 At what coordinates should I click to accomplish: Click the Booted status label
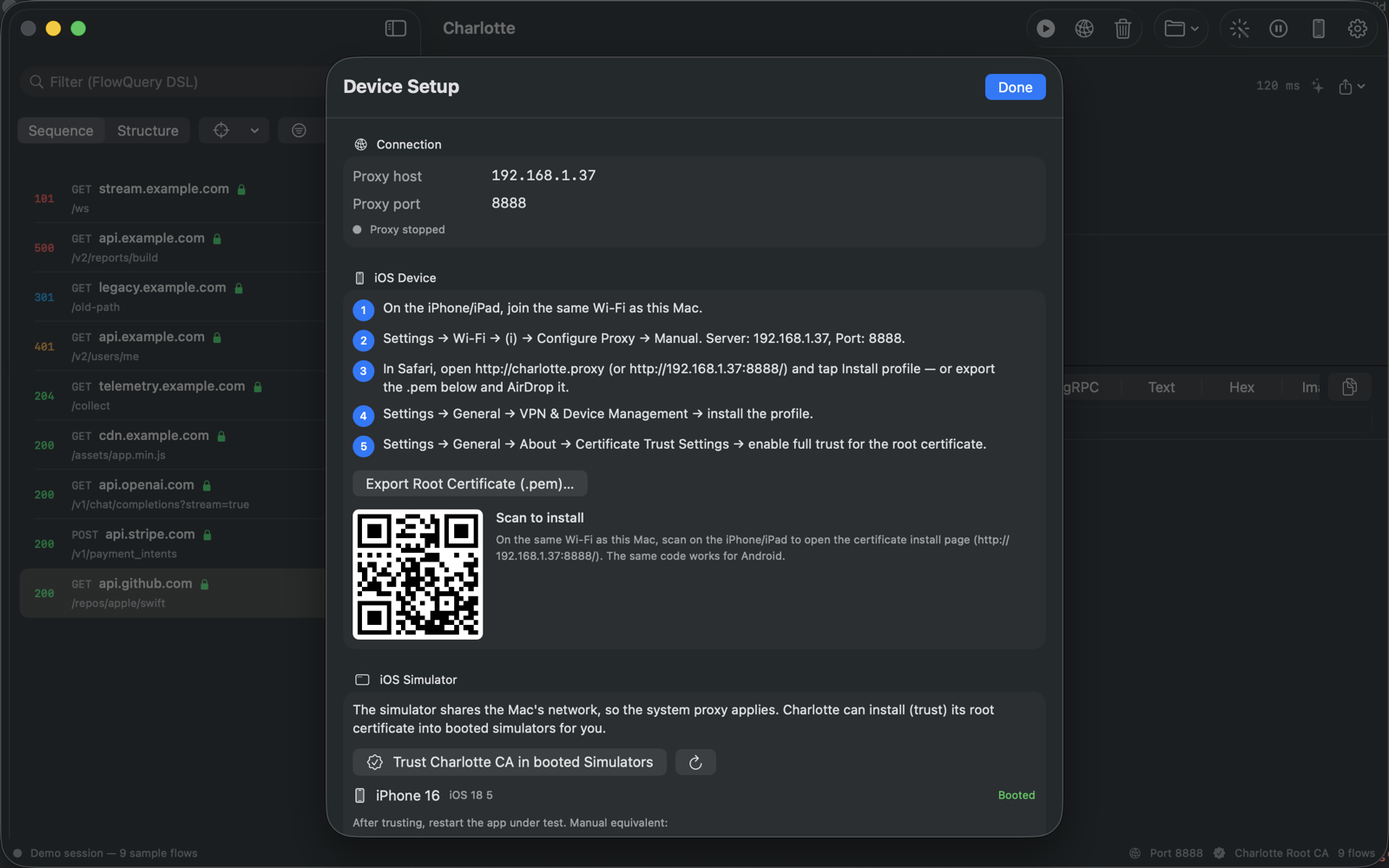[x=1017, y=795]
